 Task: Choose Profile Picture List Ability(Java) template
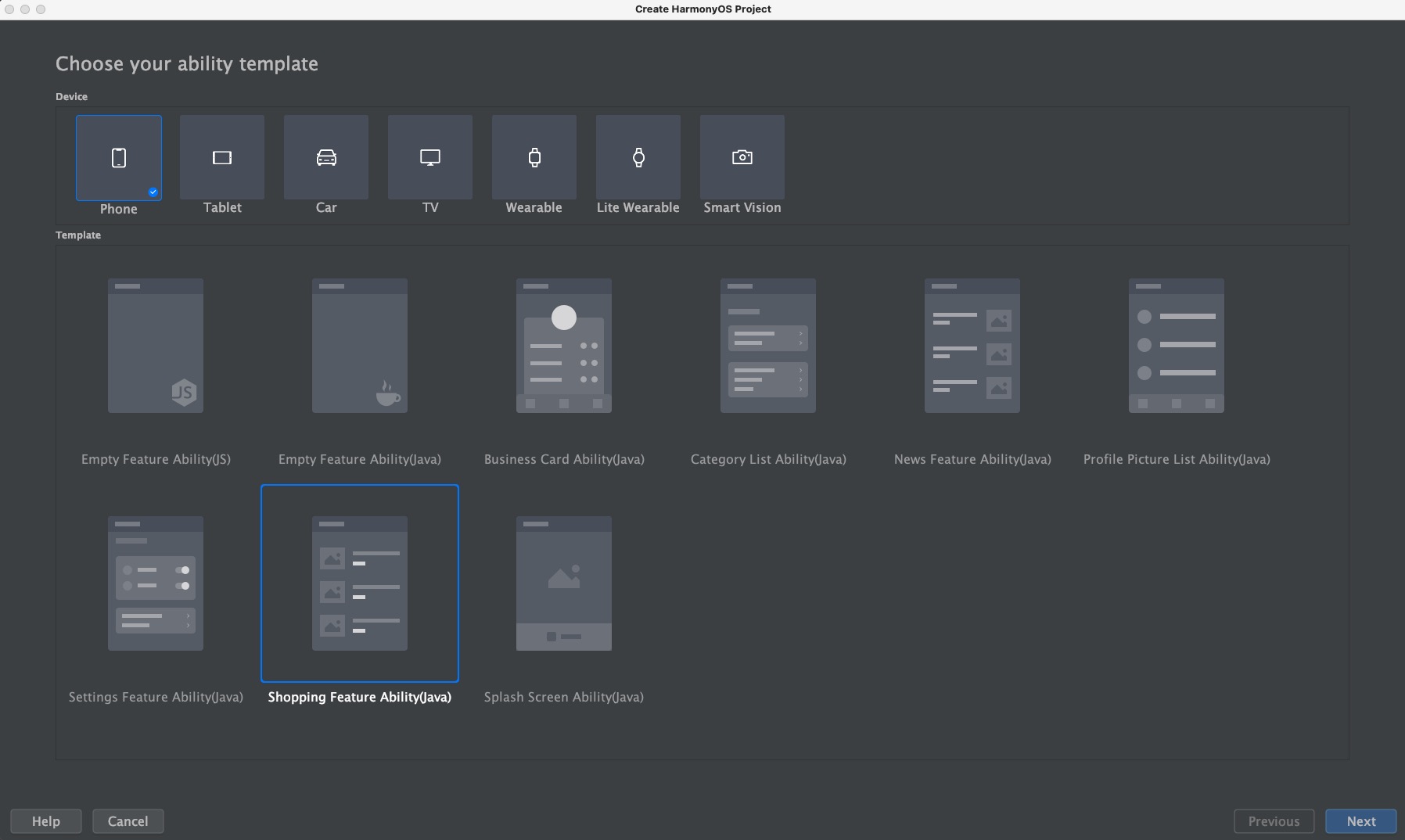point(1177,346)
